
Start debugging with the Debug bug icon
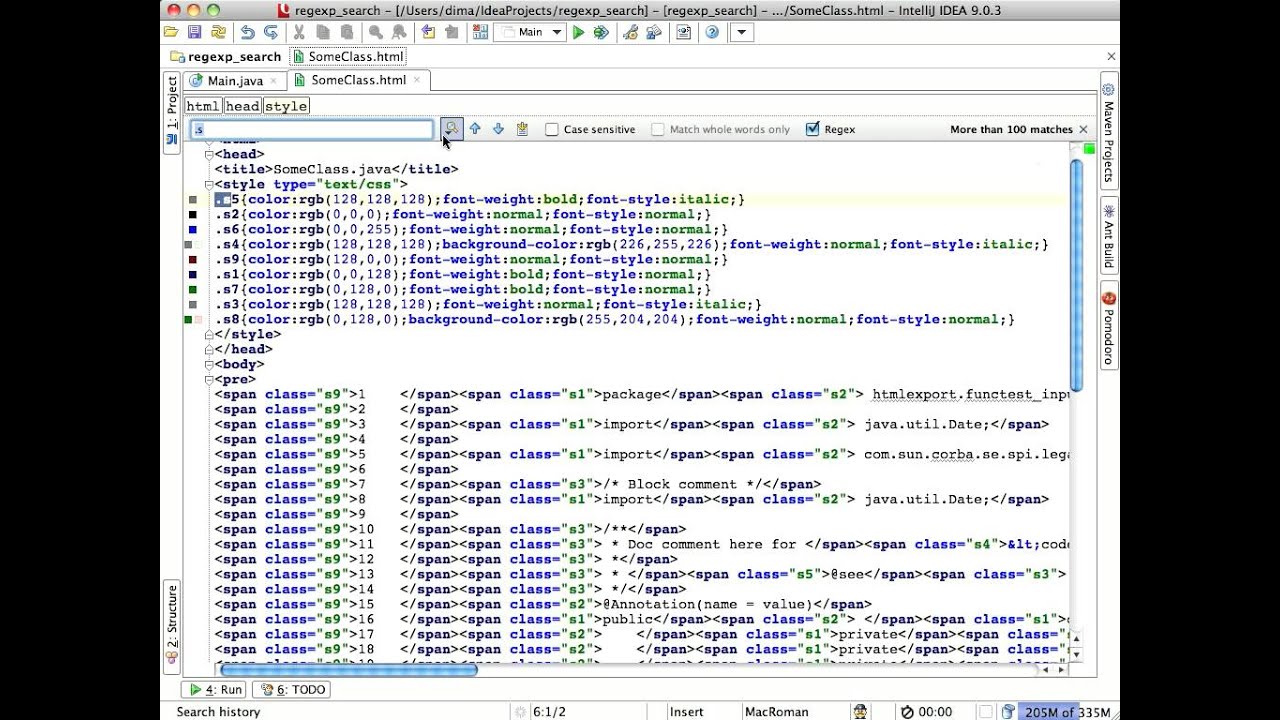(x=601, y=32)
